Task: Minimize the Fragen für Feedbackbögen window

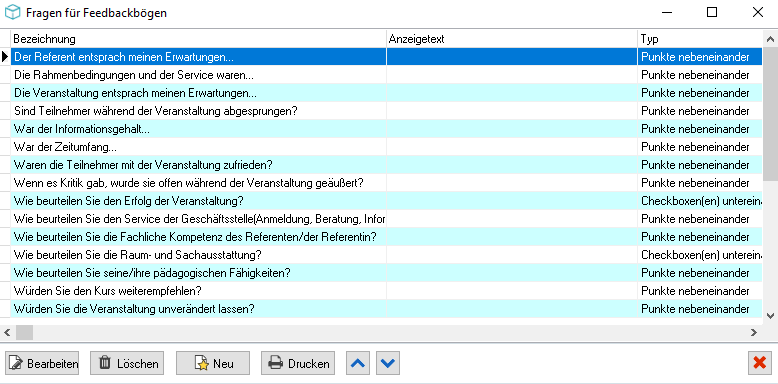Action: 666,12
